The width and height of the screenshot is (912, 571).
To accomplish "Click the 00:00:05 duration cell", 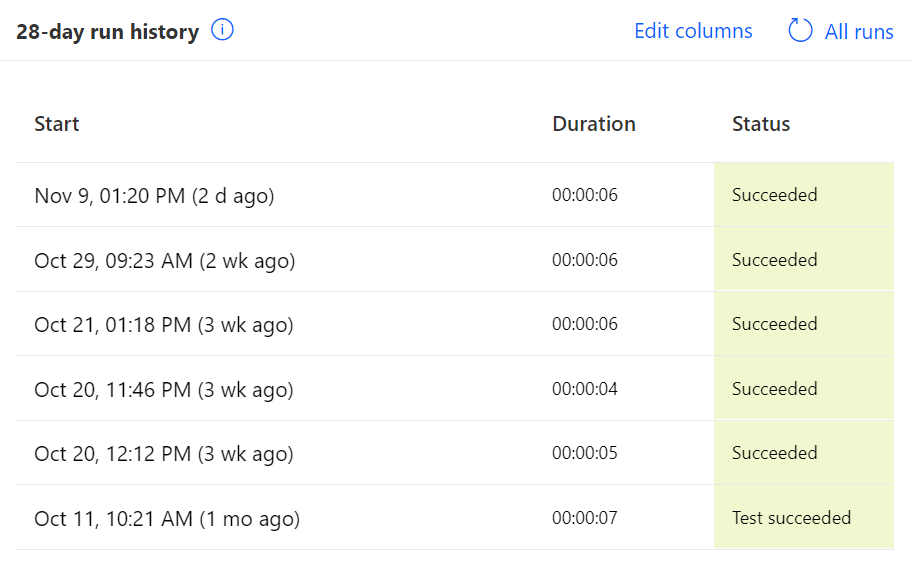I will pos(585,453).
